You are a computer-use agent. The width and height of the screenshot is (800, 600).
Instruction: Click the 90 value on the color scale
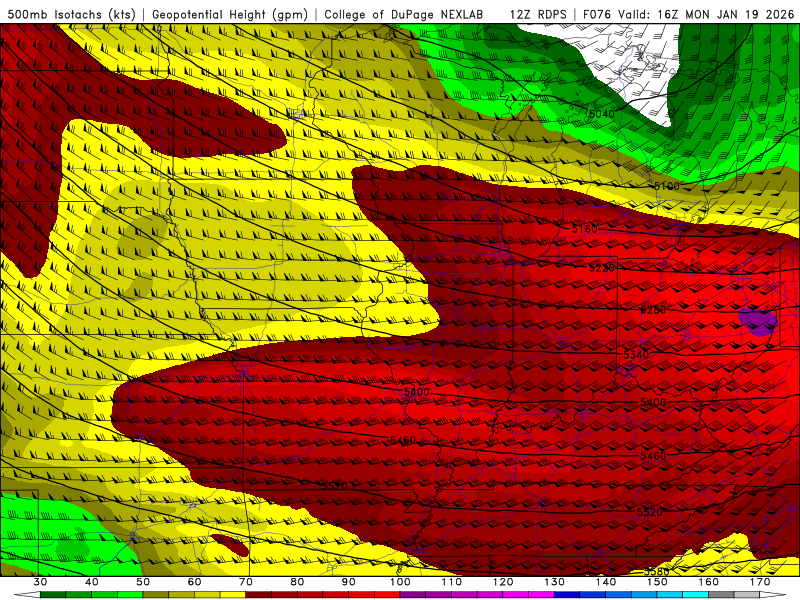pos(349,582)
